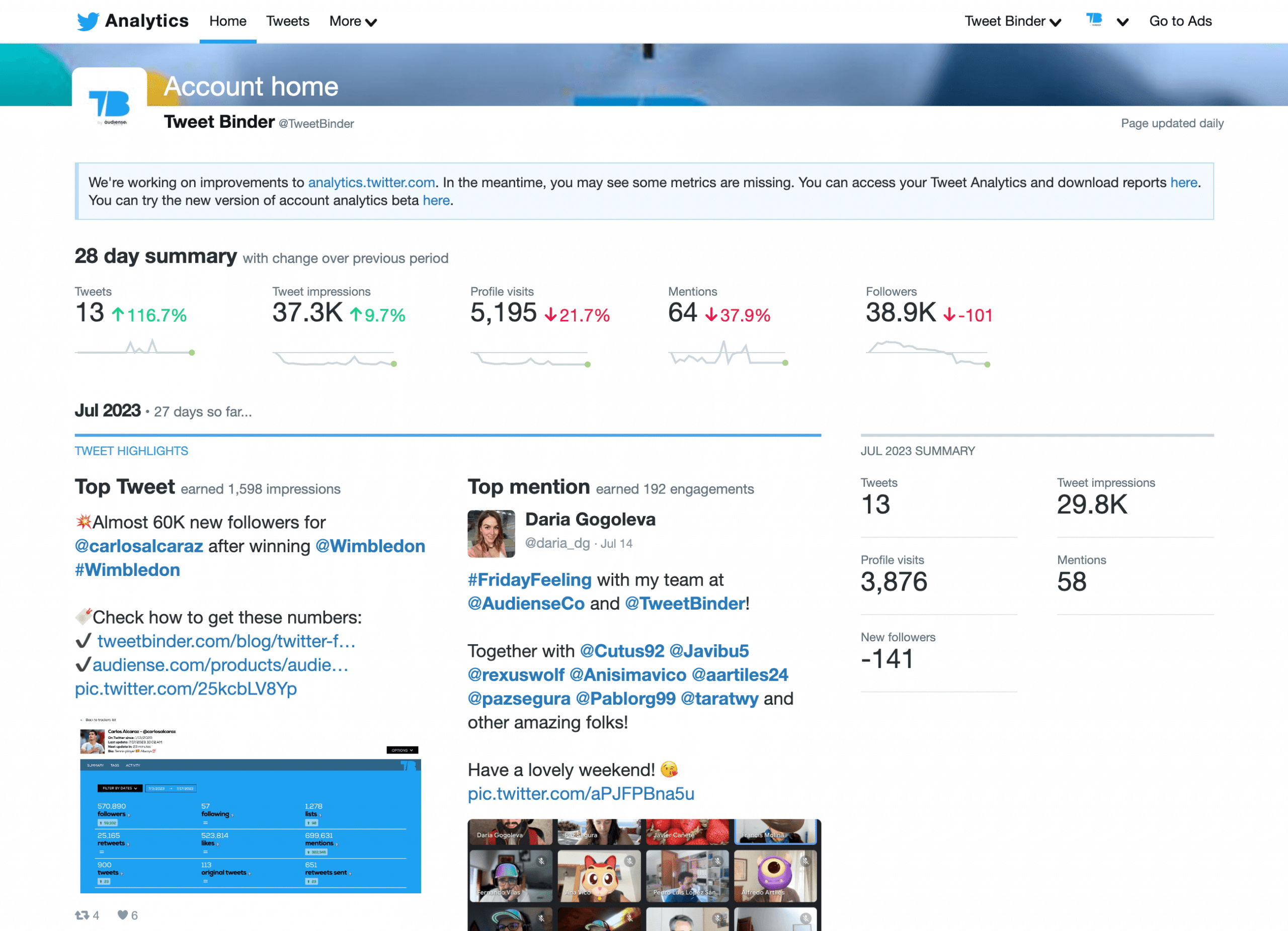Click the analytics.twitter.com link
This screenshot has height=931, width=1288.
(x=371, y=182)
